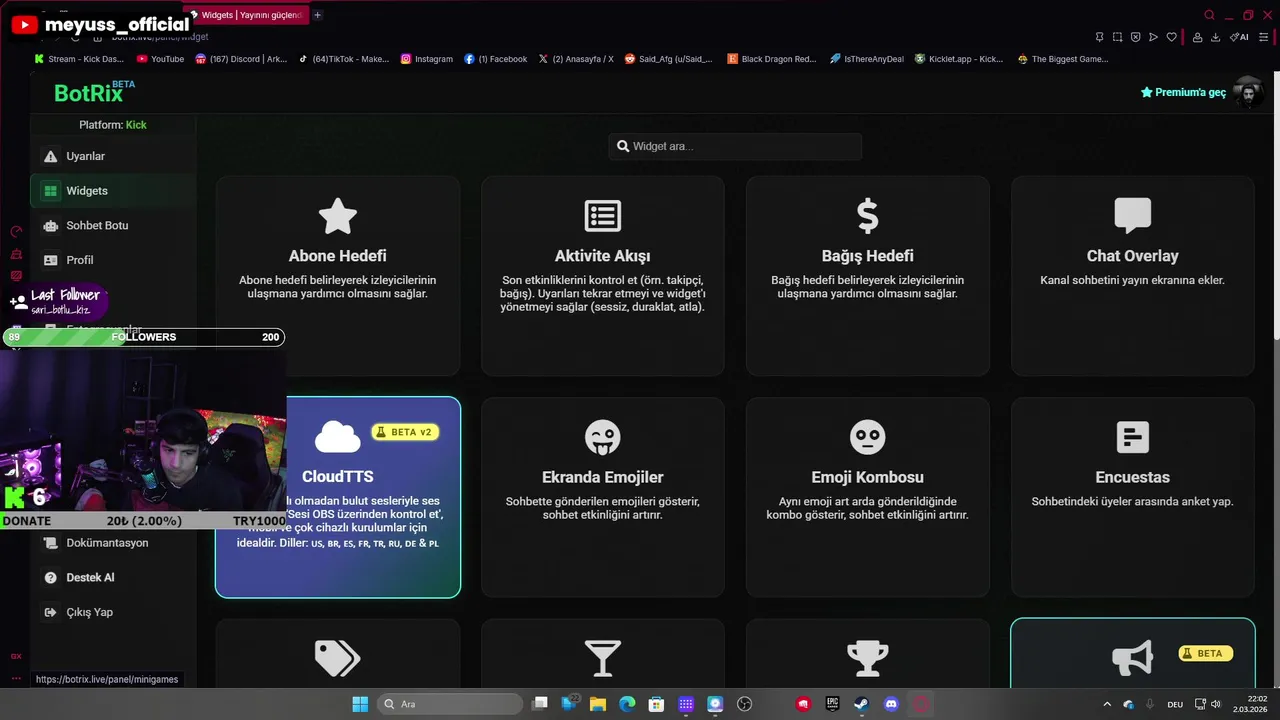The height and width of the screenshot is (720, 1280).
Task: Open the Stream - Kick Dashboard bookmark
Action: point(79,59)
